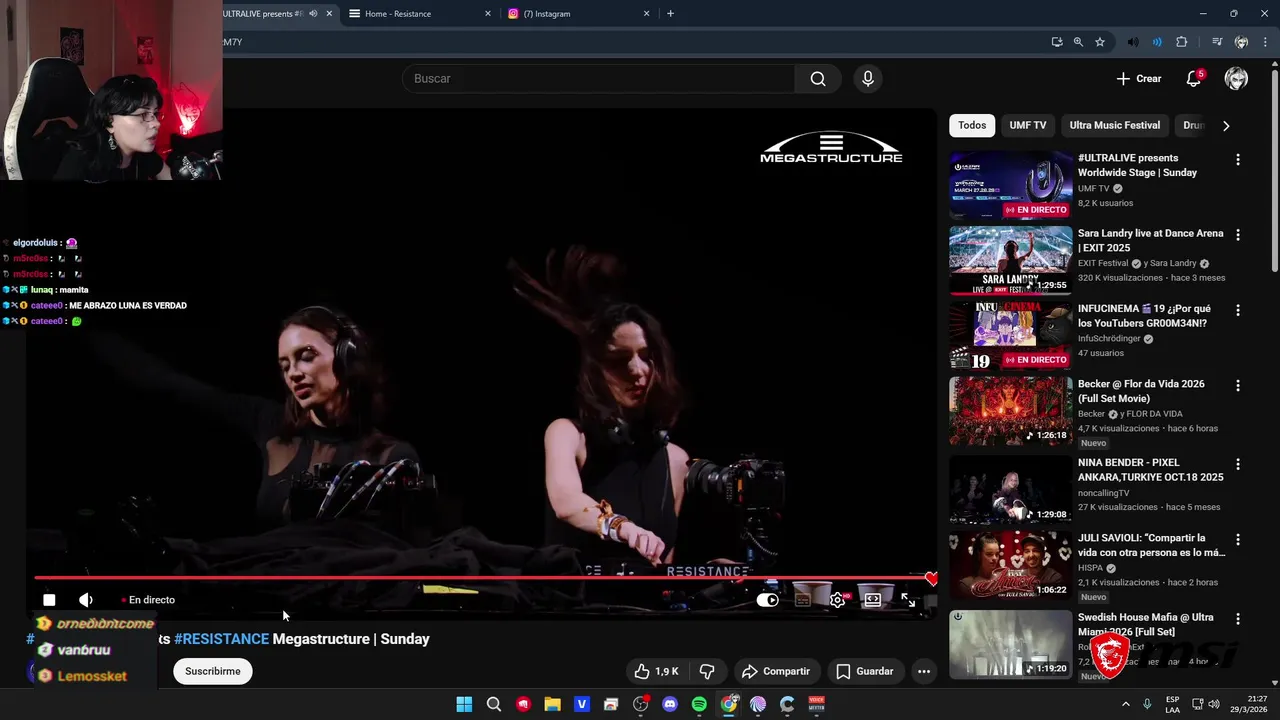Toggle subtitles in the video player
Screen dimensions: 1280x720
802,600
